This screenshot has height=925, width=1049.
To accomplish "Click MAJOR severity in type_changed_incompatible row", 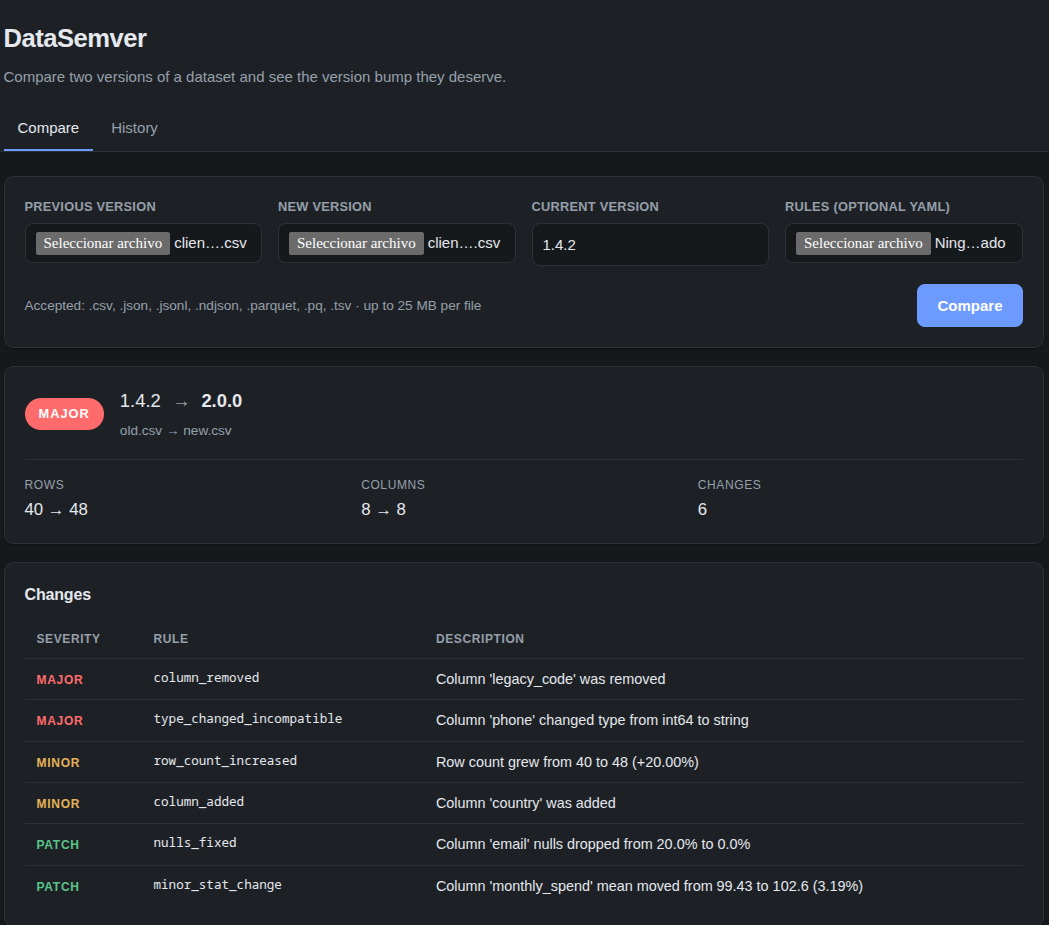I will click(x=60, y=720).
